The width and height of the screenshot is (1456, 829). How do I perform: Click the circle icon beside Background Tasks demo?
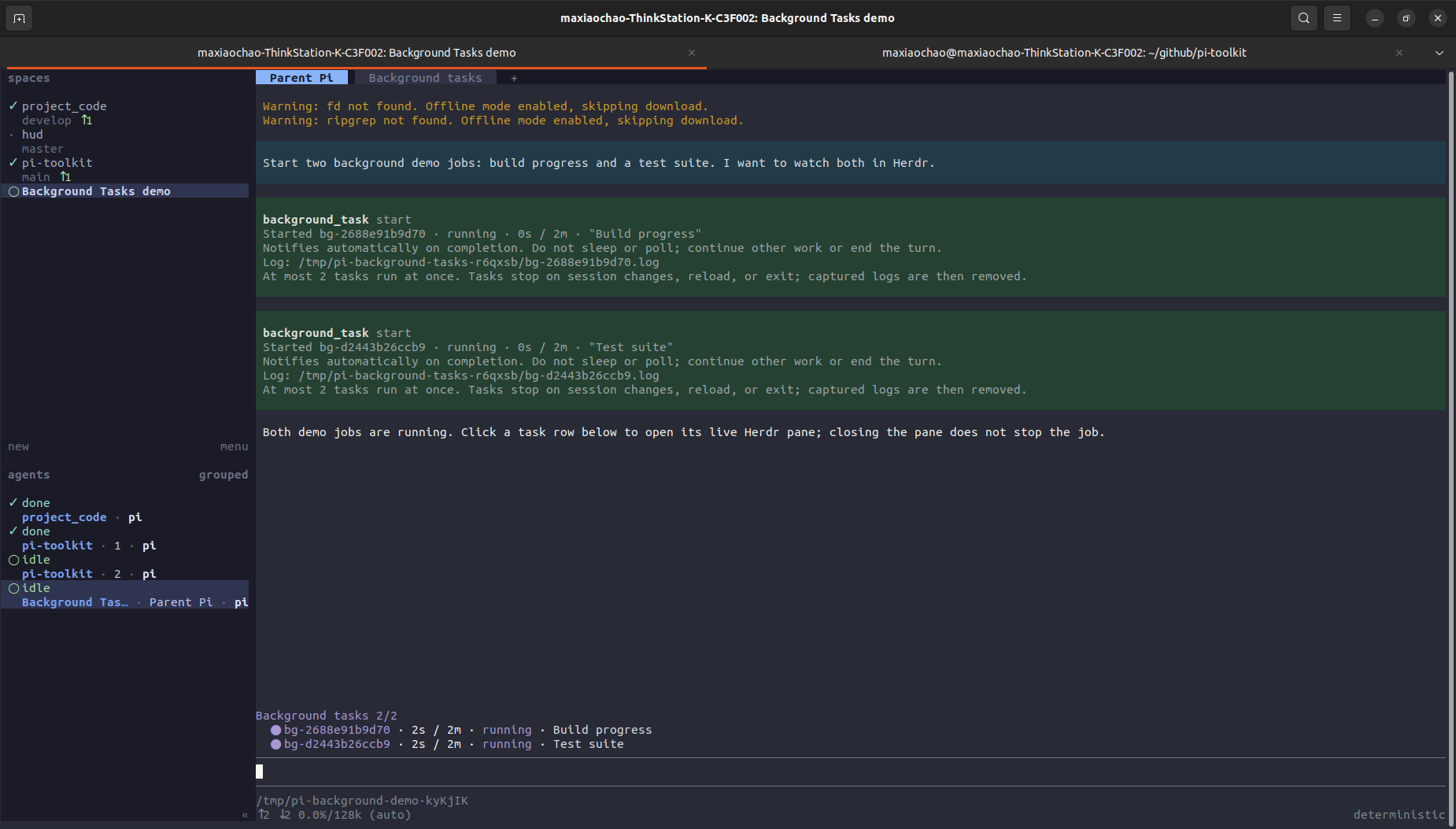(13, 191)
